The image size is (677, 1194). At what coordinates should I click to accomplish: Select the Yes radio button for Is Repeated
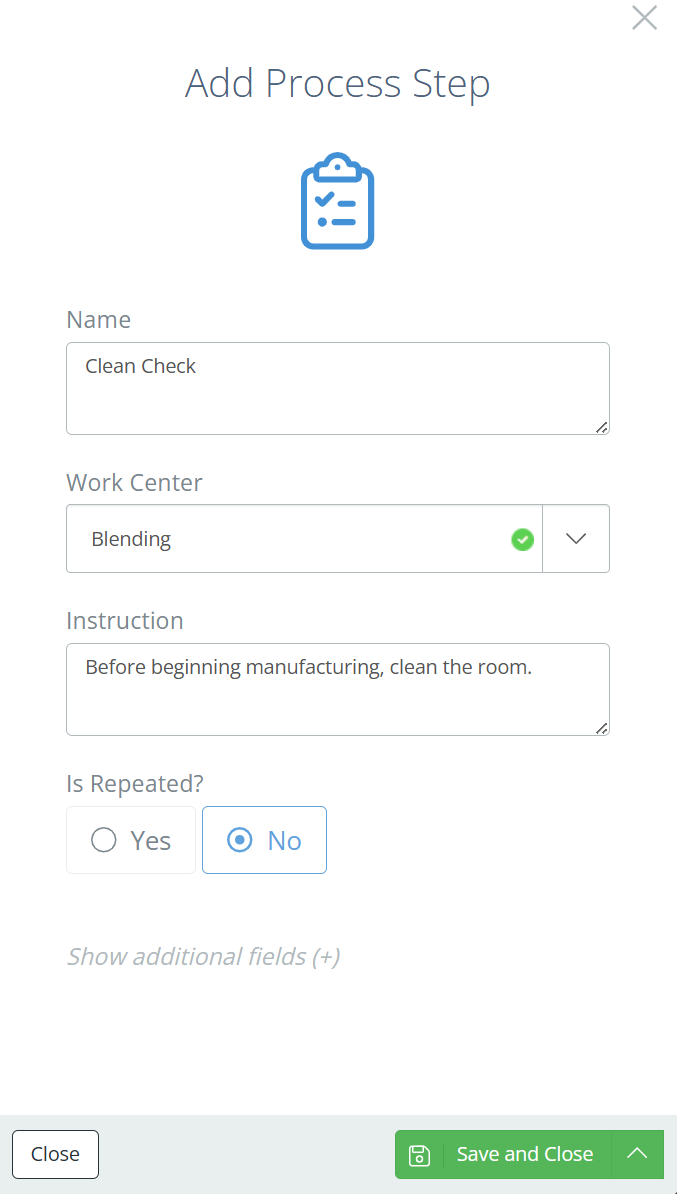pos(131,840)
